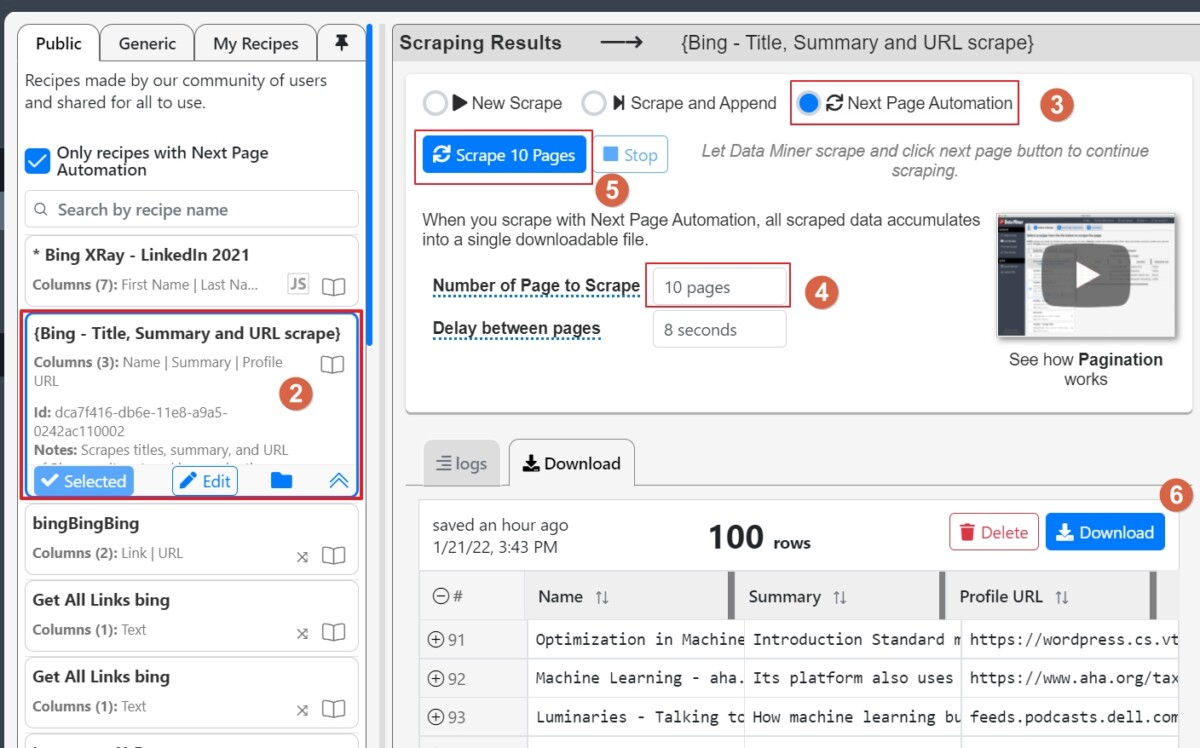1200x748 pixels.
Task: Click the Selected button on the Bing recipe
Action: point(84,481)
